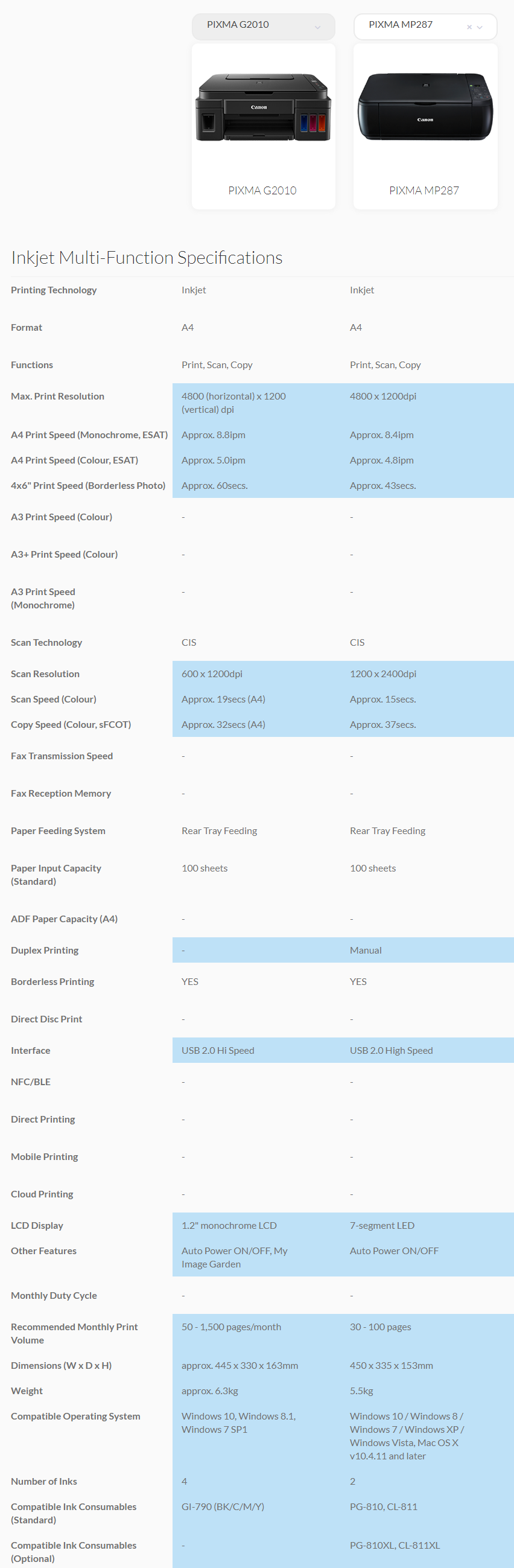Click '600 x 1200dpi' scan resolution
Screen dimensions: 514x1568
[212, 674]
